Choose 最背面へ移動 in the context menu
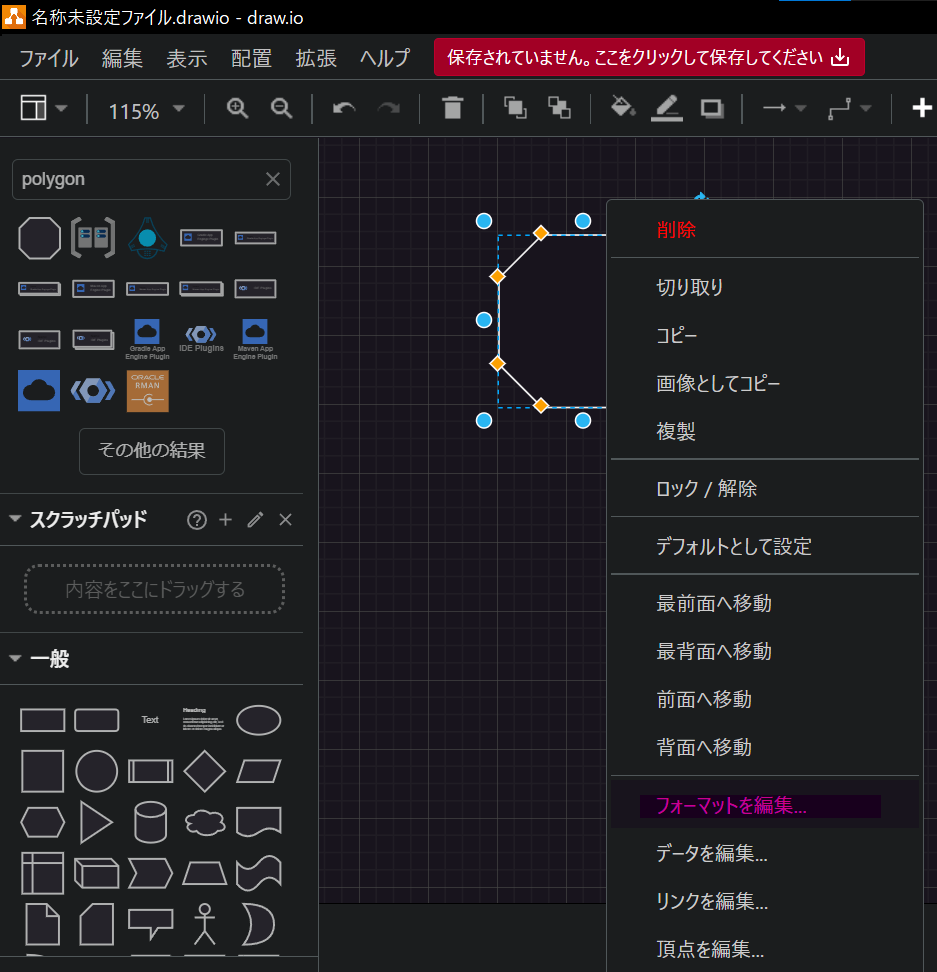Screen dimensions: 937x972 [x=765, y=652]
